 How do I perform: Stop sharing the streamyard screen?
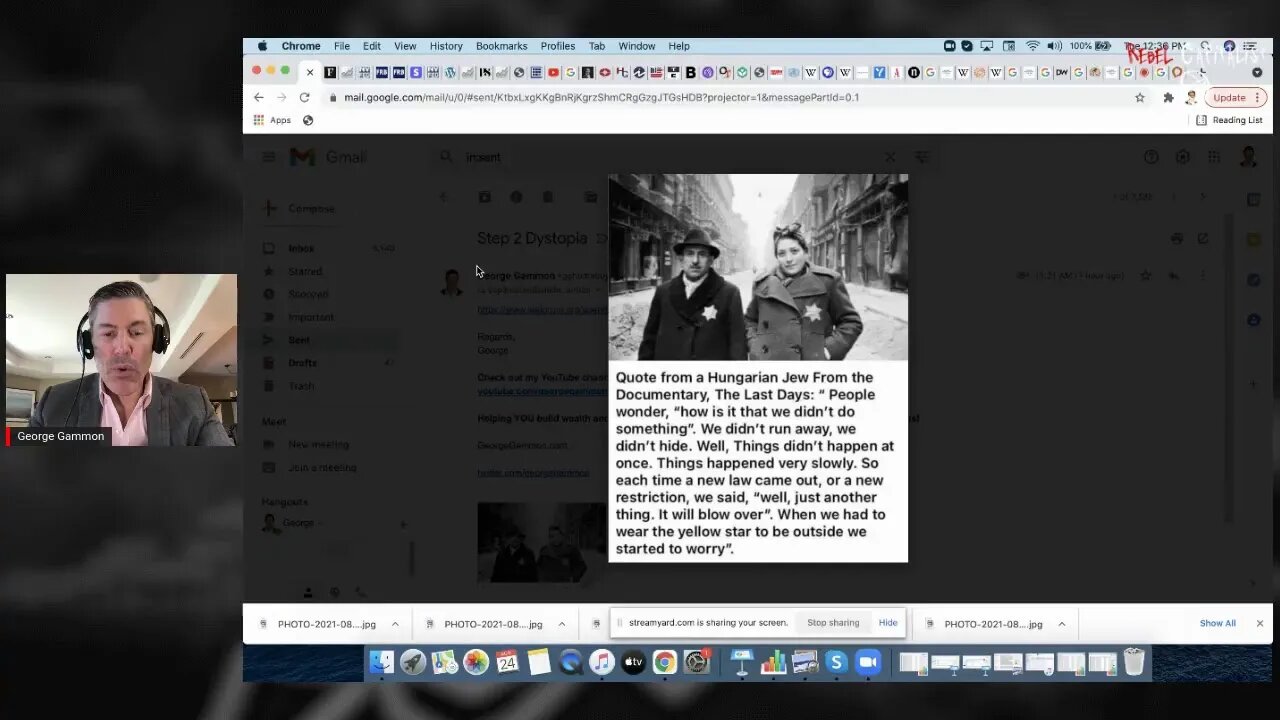click(x=833, y=622)
